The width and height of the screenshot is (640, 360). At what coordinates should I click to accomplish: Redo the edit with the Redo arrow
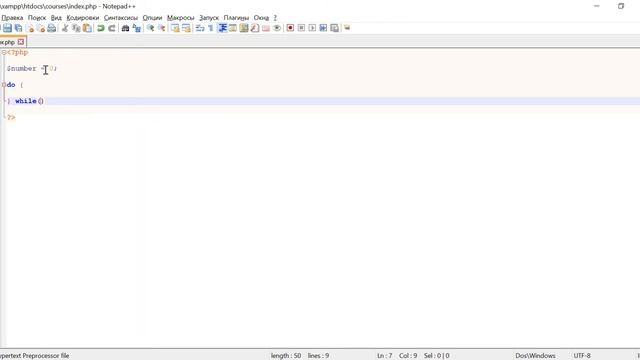tap(111, 28)
